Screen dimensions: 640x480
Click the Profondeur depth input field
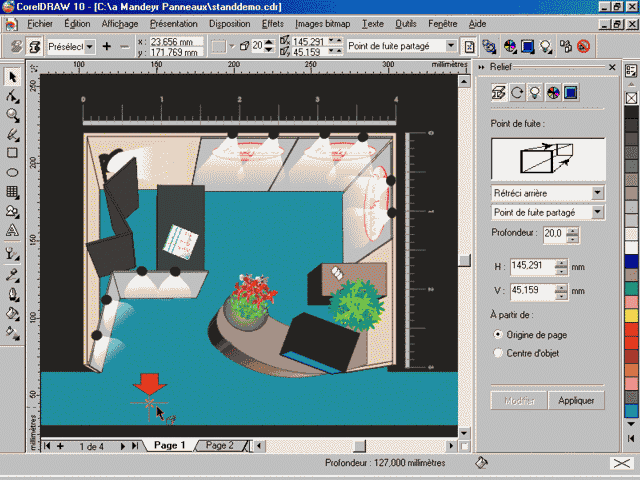553,234
